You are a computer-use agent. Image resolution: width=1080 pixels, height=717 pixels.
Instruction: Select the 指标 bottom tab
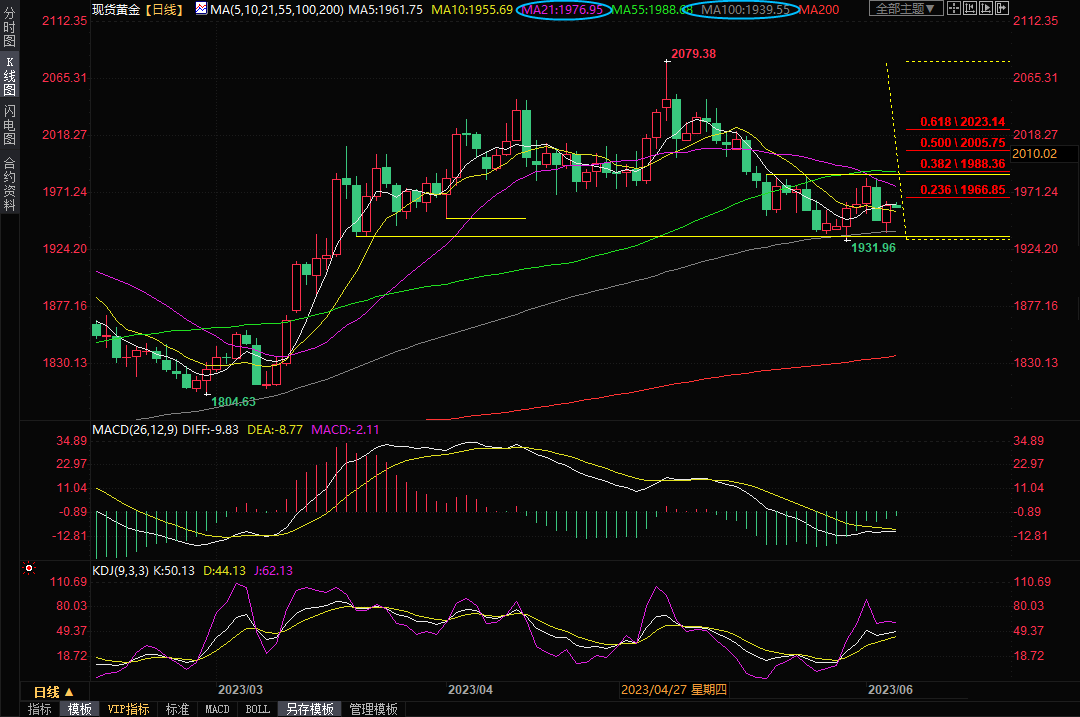40,709
